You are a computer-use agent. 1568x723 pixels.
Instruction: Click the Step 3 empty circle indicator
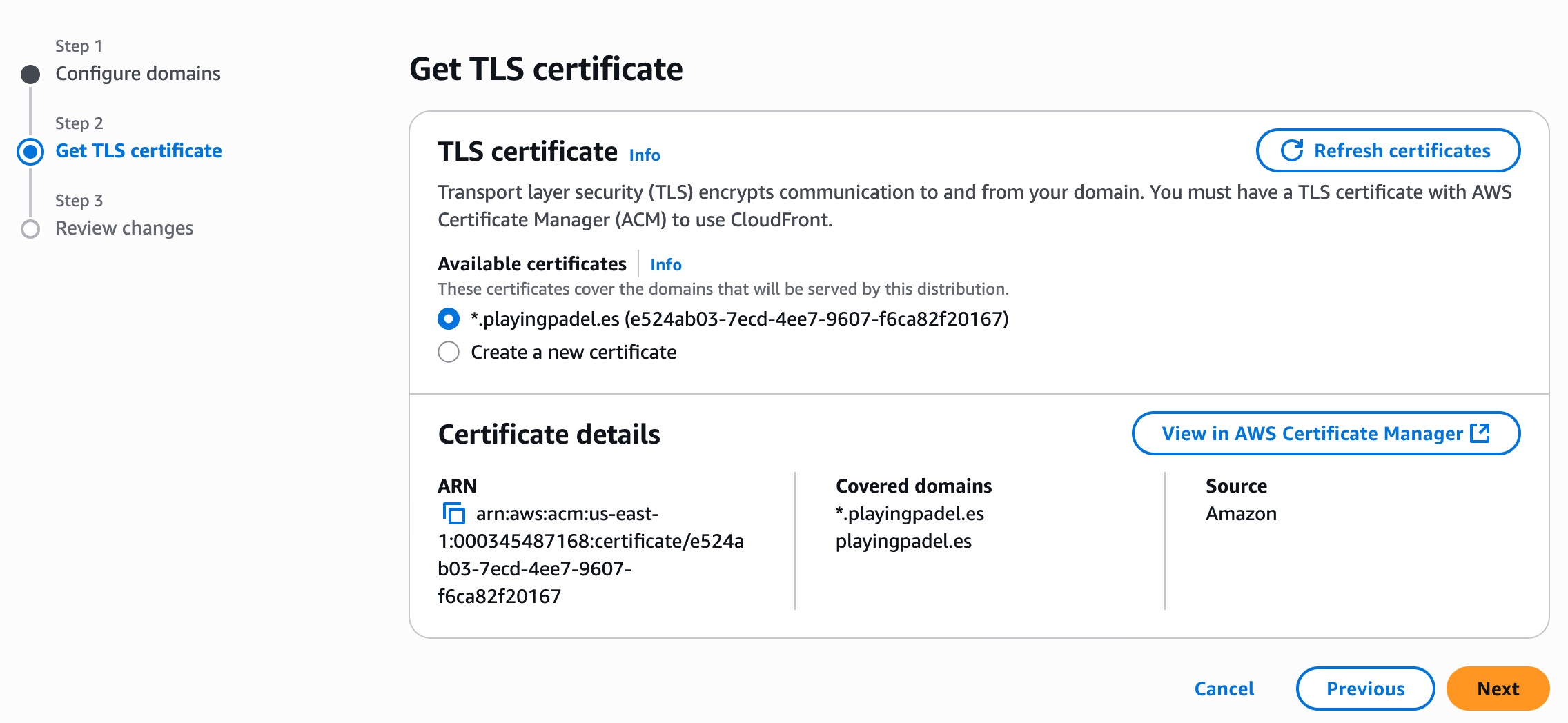pyautogui.click(x=30, y=228)
